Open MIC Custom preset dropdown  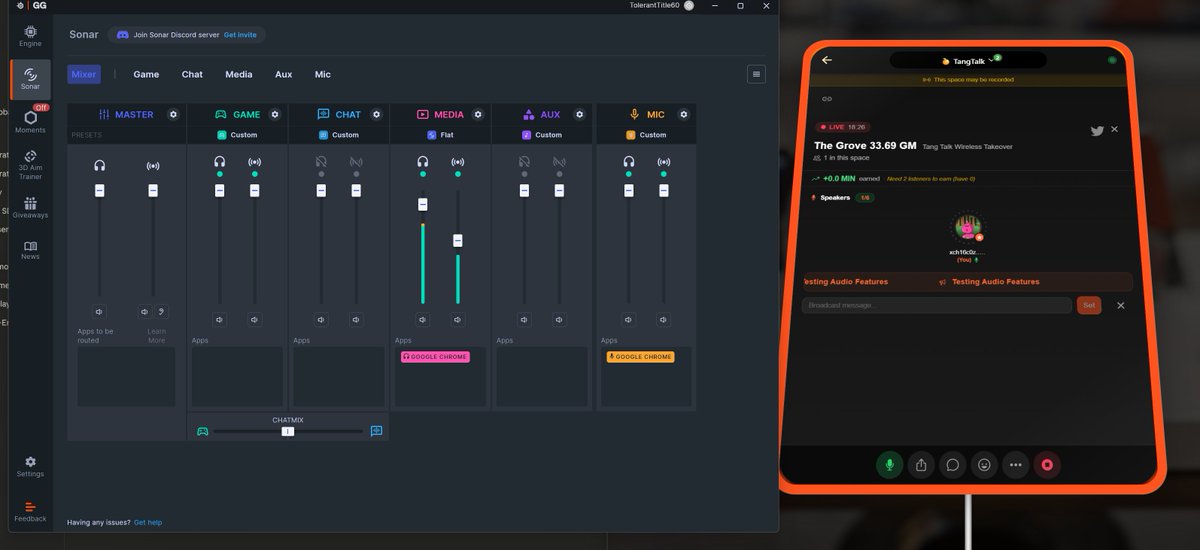(646, 135)
